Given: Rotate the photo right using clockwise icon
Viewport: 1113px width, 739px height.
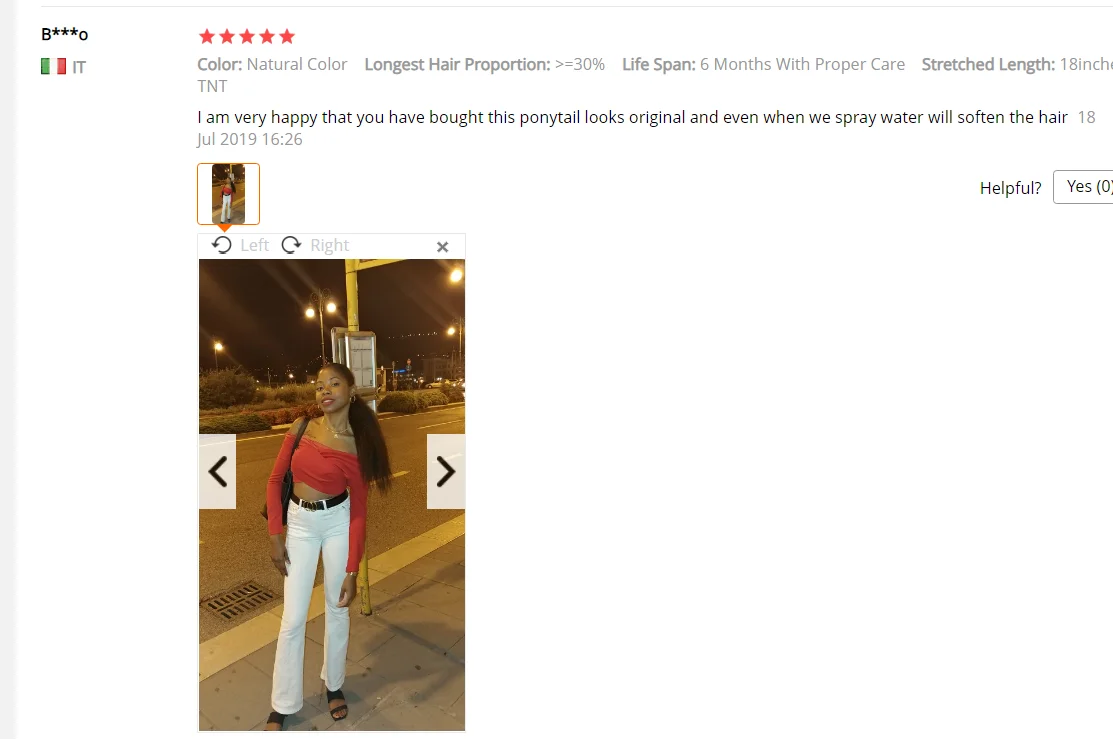Looking at the screenshot, I should pyautogui.click(x=291, y=245).
